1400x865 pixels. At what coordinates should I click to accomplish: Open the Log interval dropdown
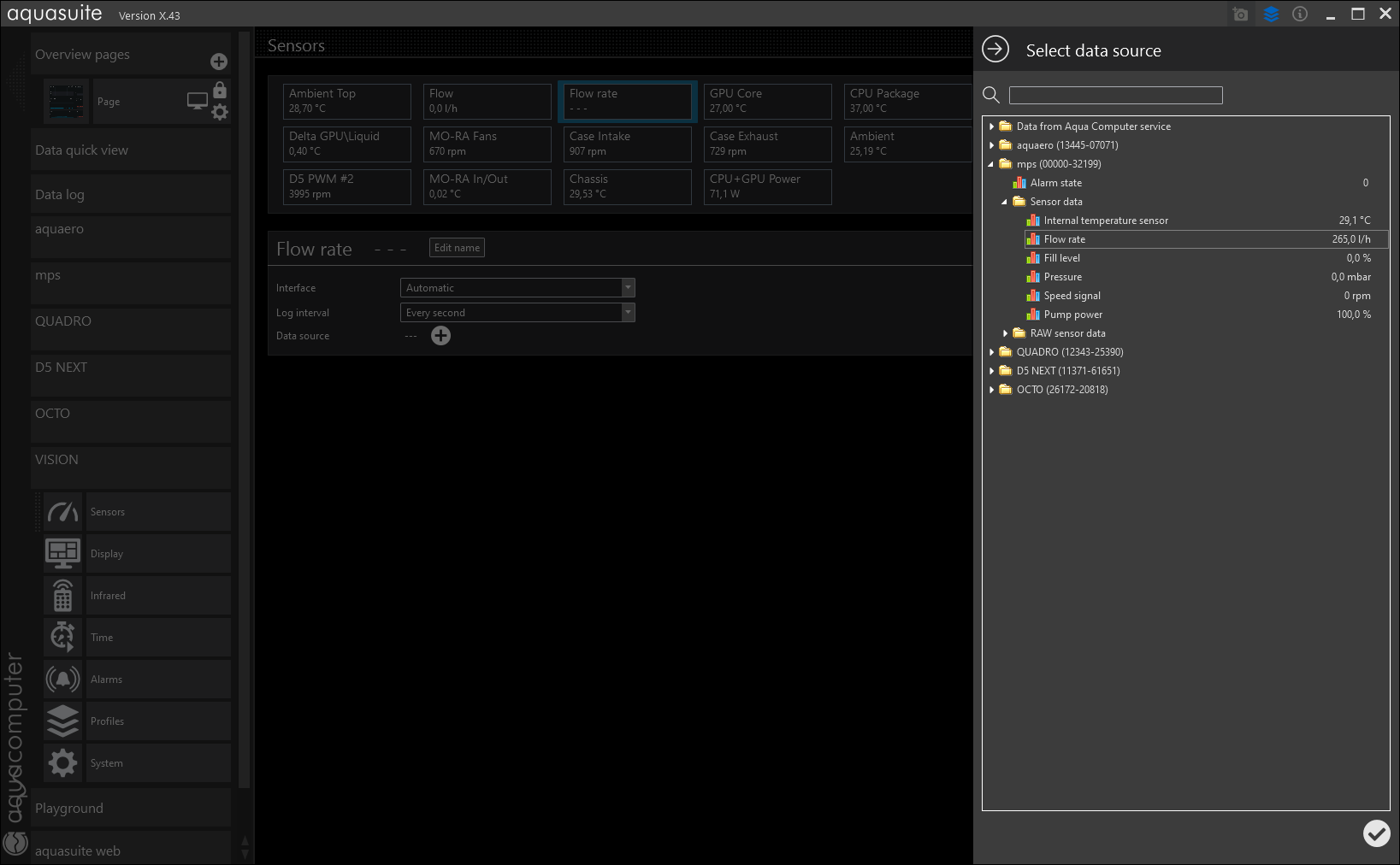click(x=517, y=313)
